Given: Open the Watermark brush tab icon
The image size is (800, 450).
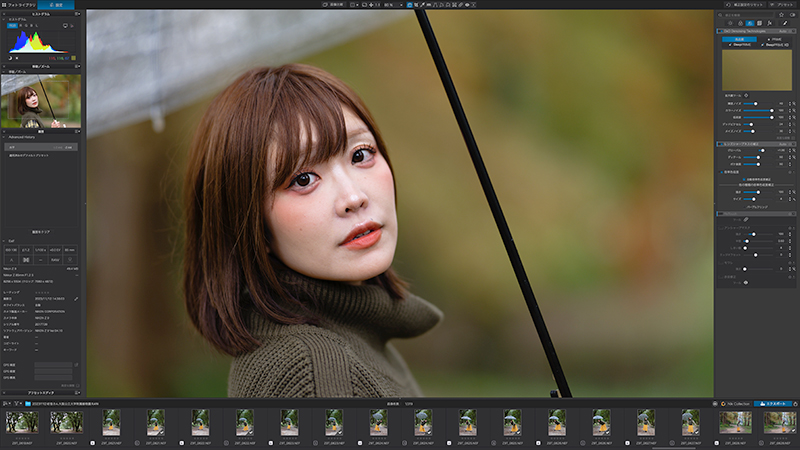Looking at the screenshot, I should (x=785, y=23).
